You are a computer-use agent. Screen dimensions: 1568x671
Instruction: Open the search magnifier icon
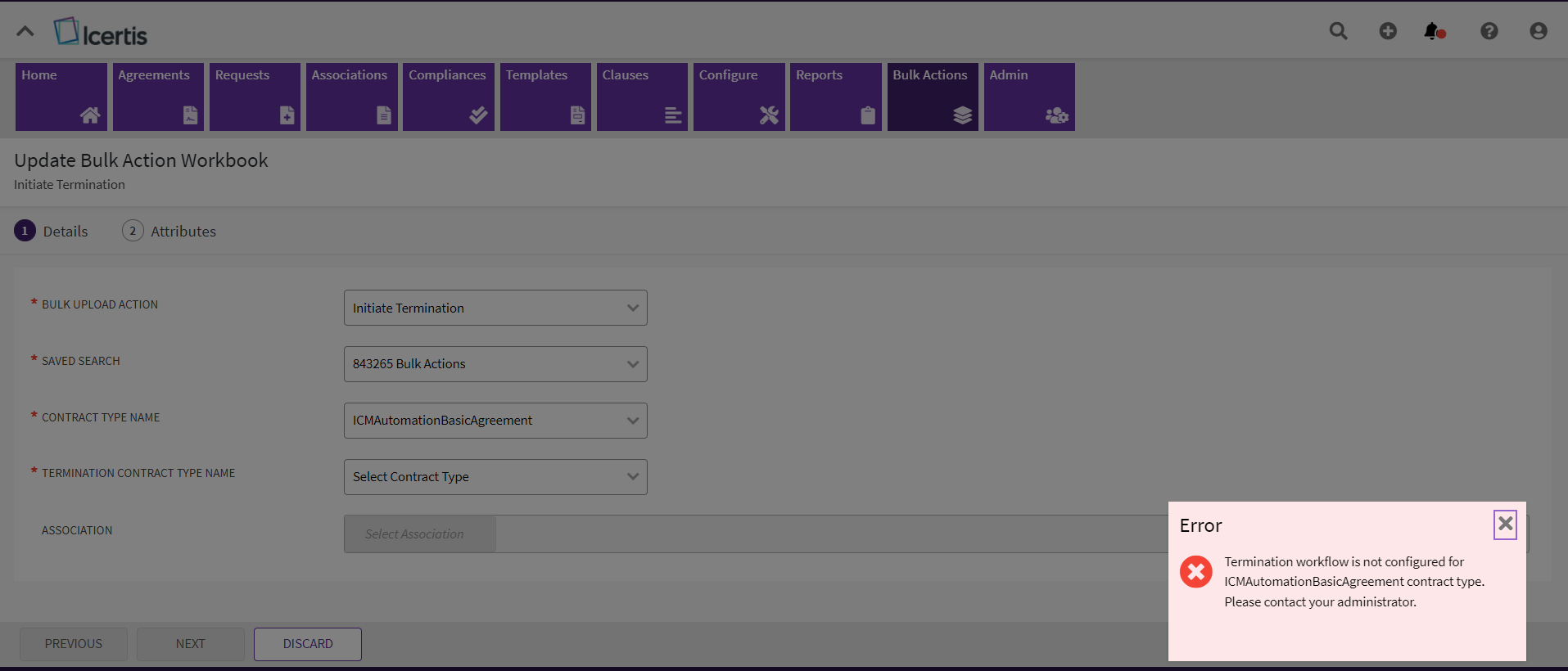[1338, 31]
